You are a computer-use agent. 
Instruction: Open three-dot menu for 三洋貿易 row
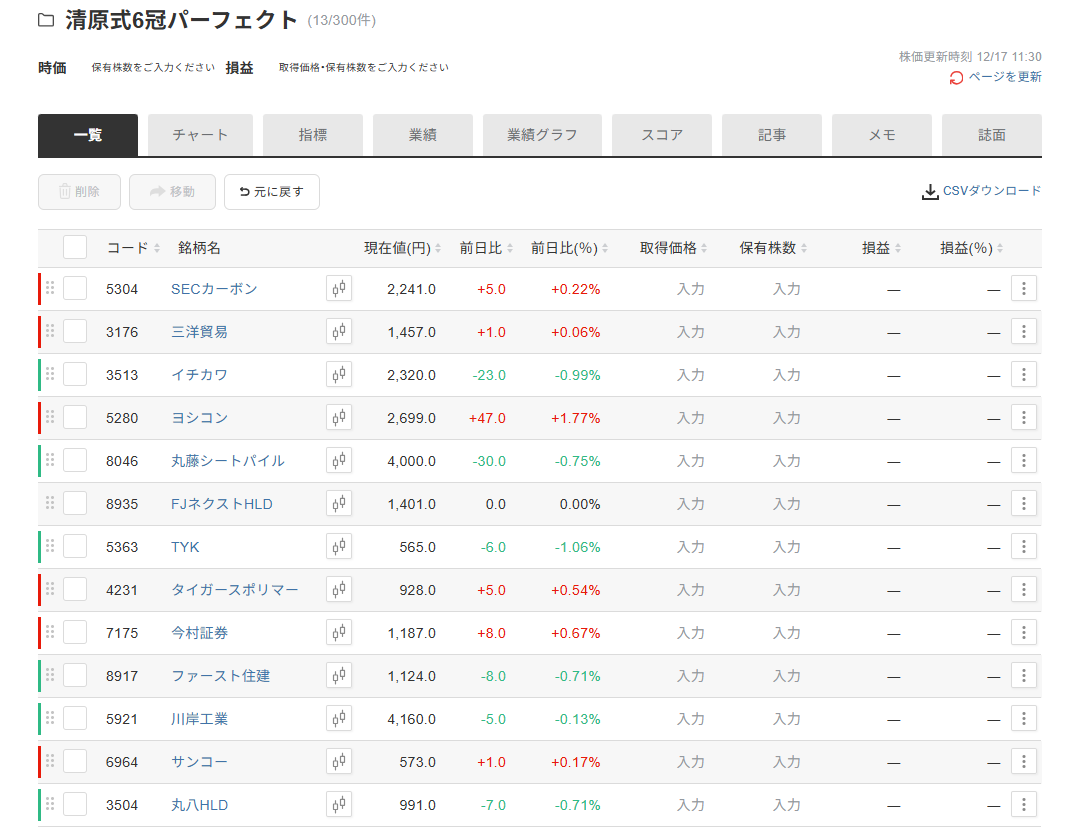coord(1023,332)
